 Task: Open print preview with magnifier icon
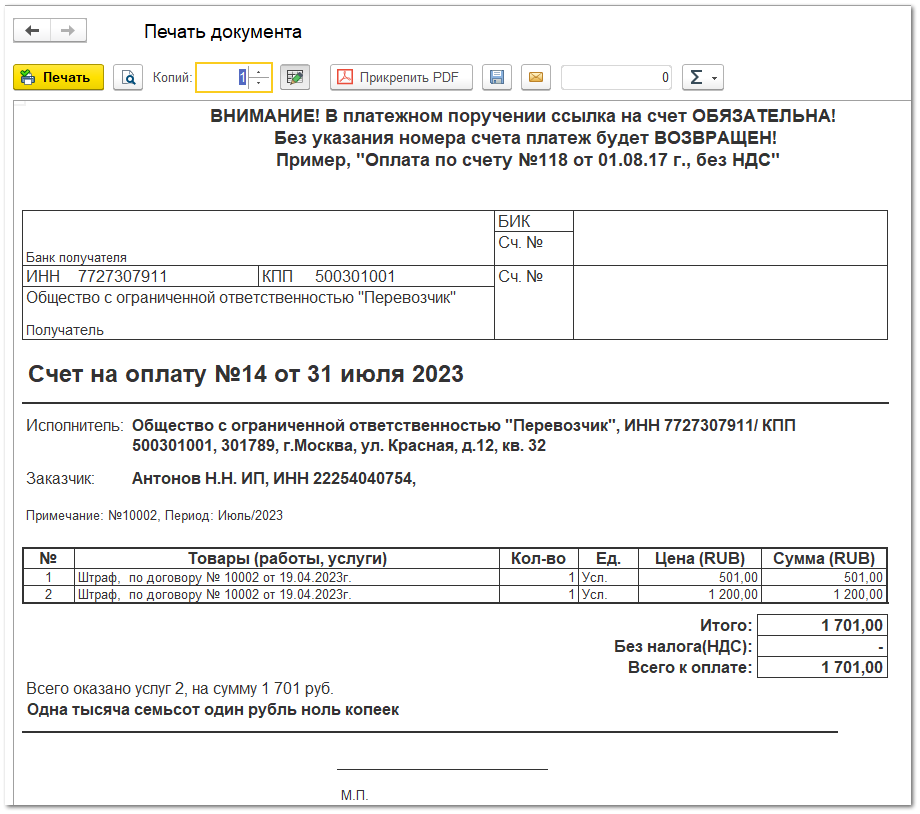tap(128, 77)
